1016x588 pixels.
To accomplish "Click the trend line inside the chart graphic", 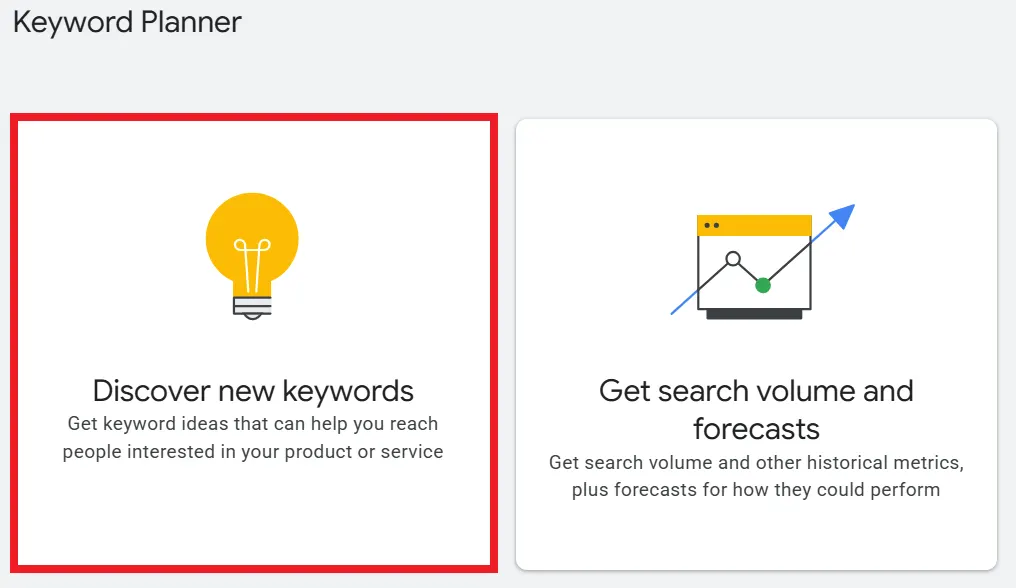I will coord(745,270).
